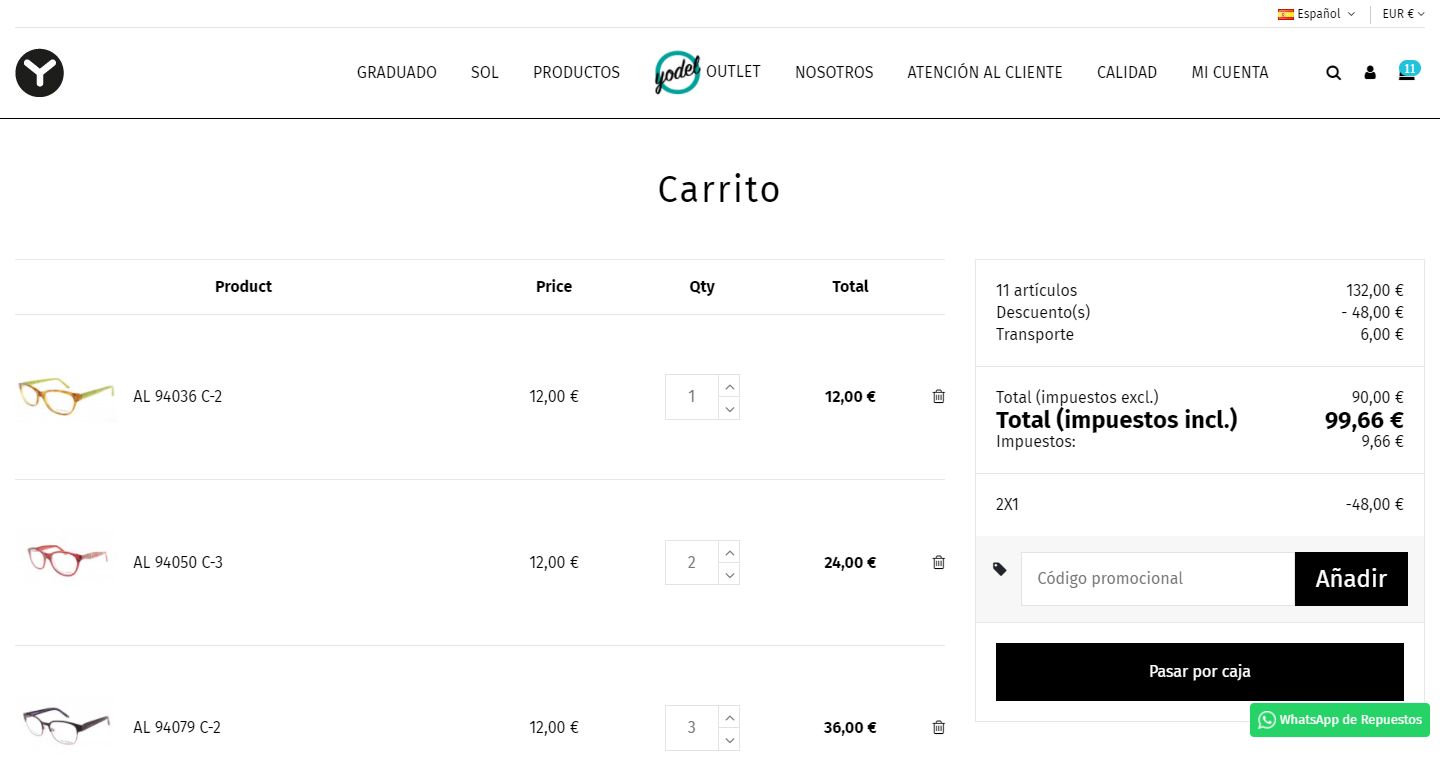Open the shopping cart icon with 11 badge

[1407, 73]
